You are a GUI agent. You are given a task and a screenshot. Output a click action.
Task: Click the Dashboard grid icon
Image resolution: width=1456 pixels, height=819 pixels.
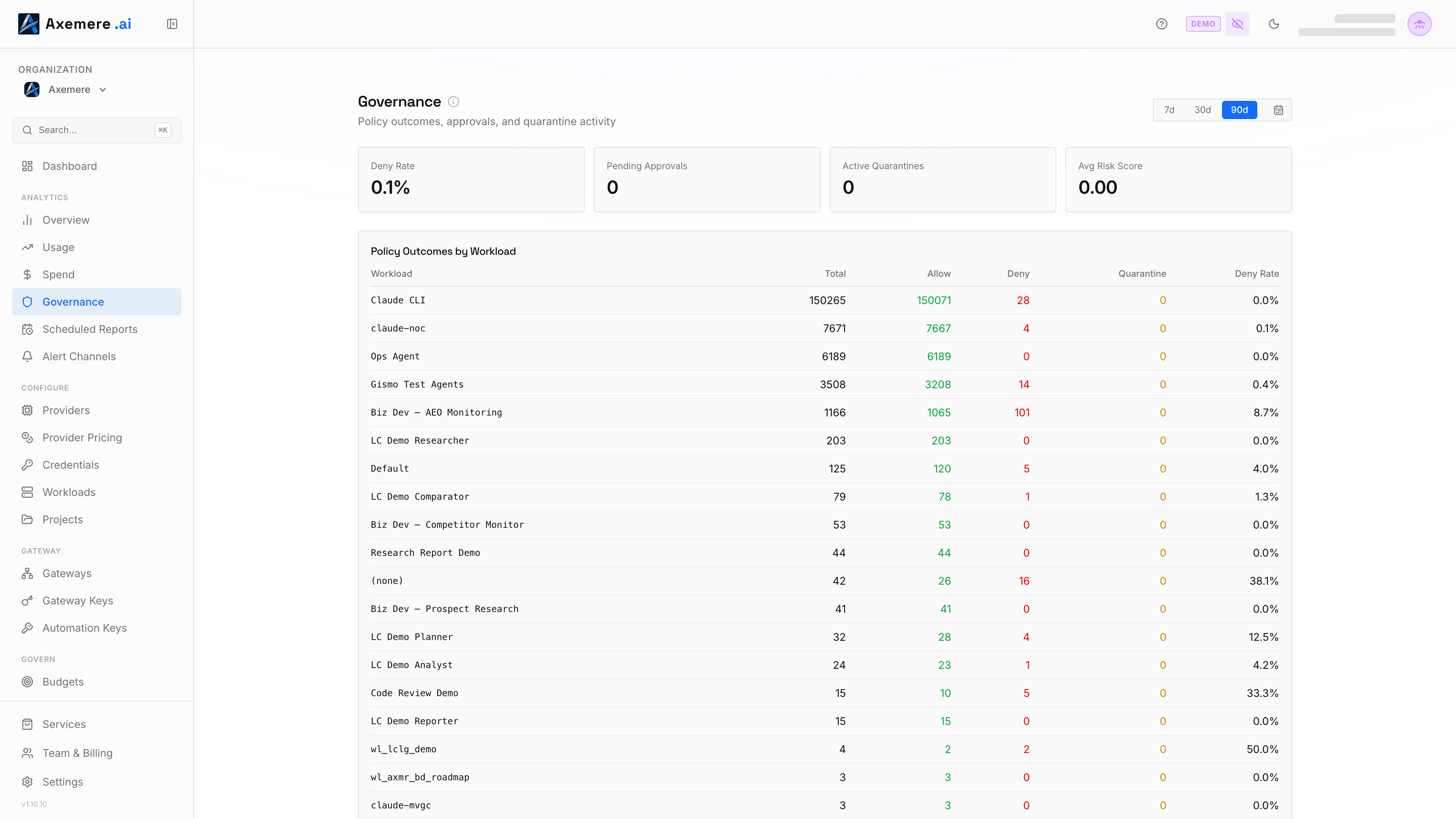(x=27, y=166)
